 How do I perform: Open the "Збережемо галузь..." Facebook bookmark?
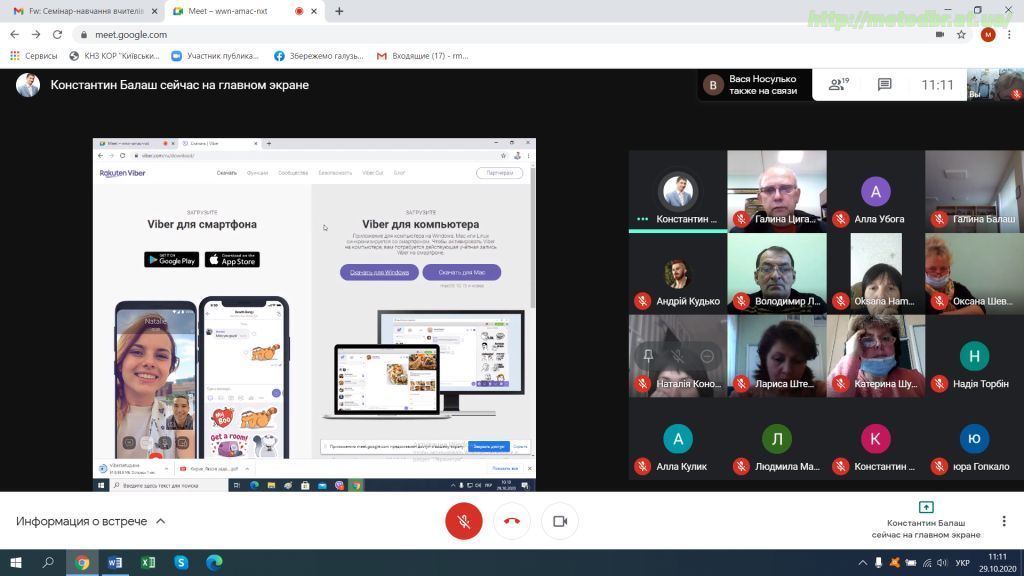pos(319,56)
